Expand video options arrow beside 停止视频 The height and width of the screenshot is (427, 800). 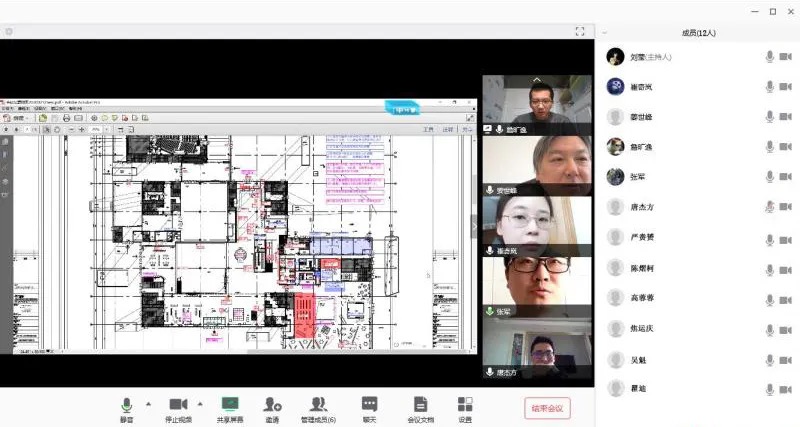[x=200, y=404]
